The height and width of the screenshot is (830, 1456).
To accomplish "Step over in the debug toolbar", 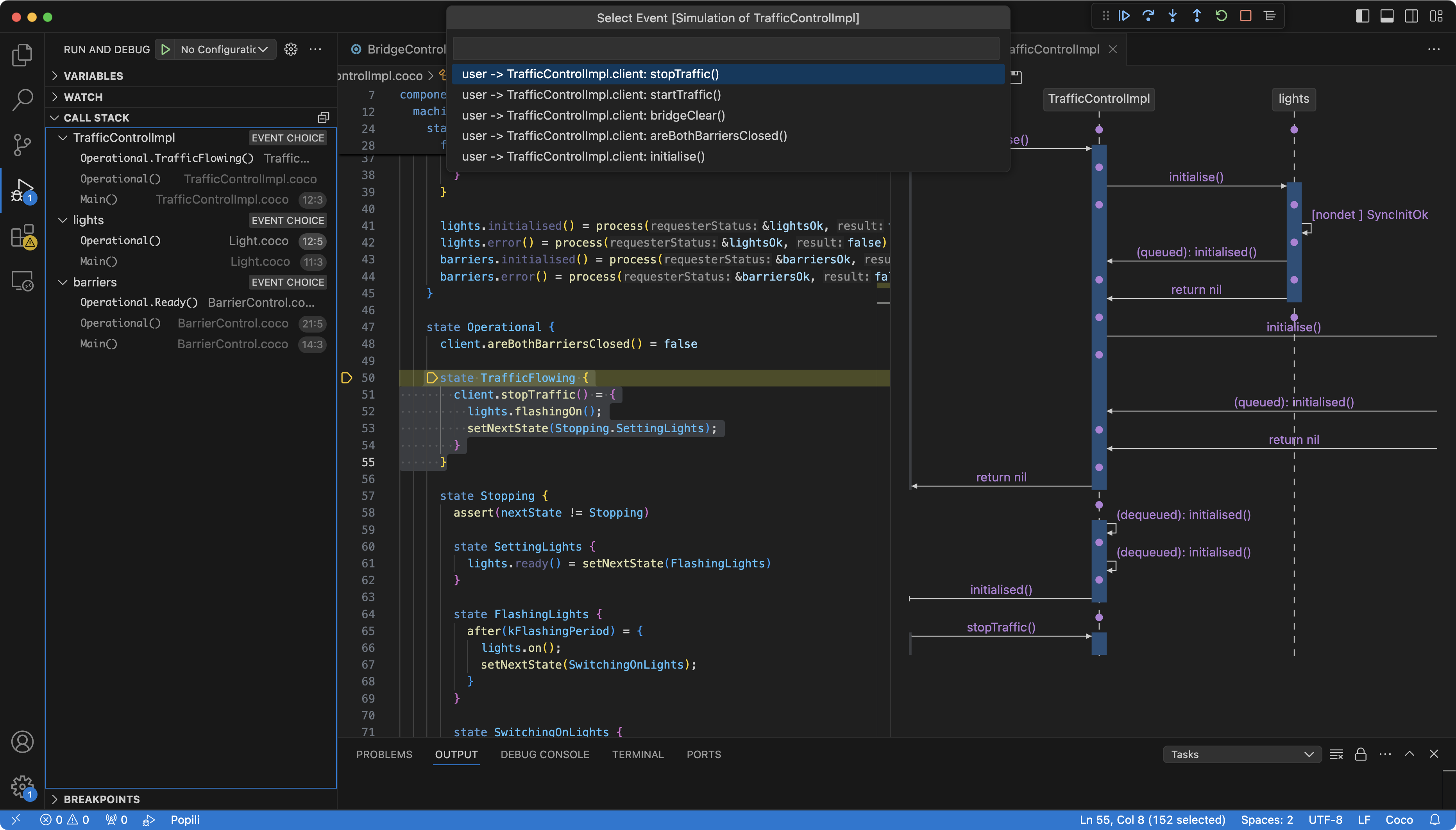I will tap(1148, 16).
